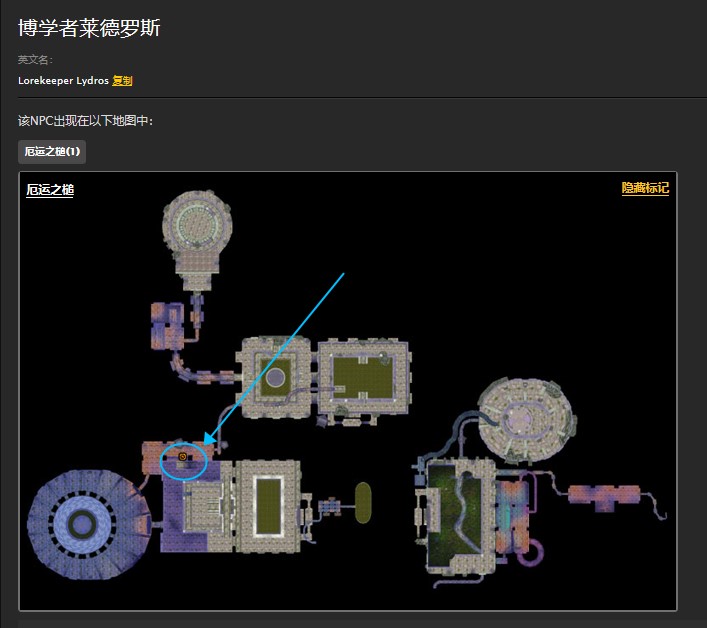Click the small orange-blue room below the tower
The height and width of the screenshot is (628, 707).
pos(166,323)
